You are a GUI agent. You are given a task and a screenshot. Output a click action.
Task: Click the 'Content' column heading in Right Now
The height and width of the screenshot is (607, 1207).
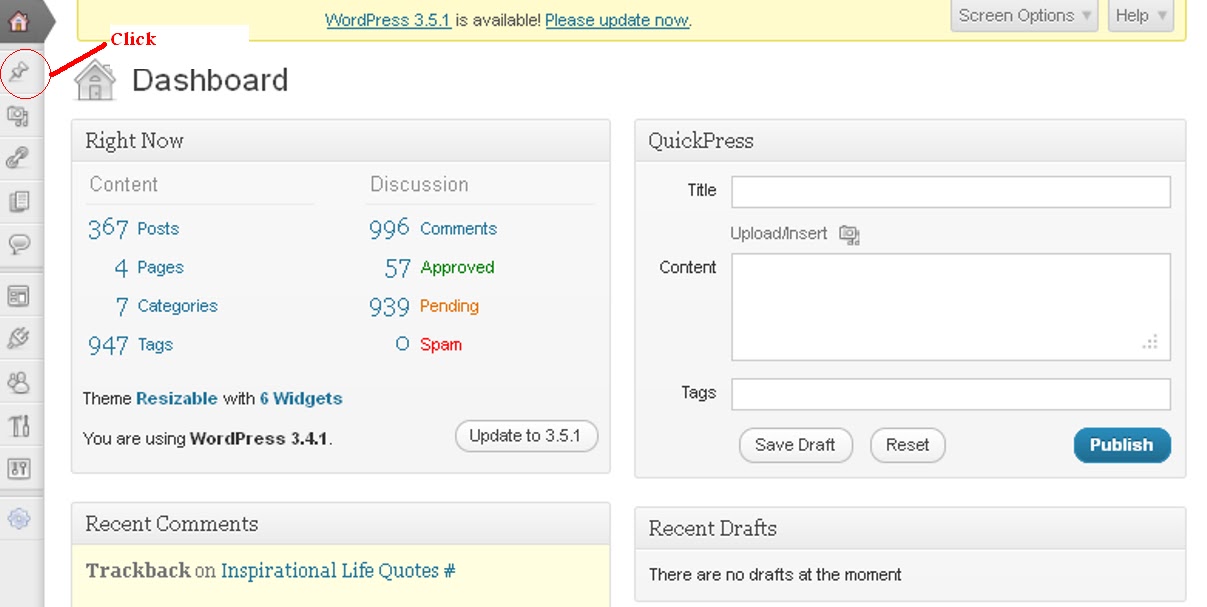(124, 185)
